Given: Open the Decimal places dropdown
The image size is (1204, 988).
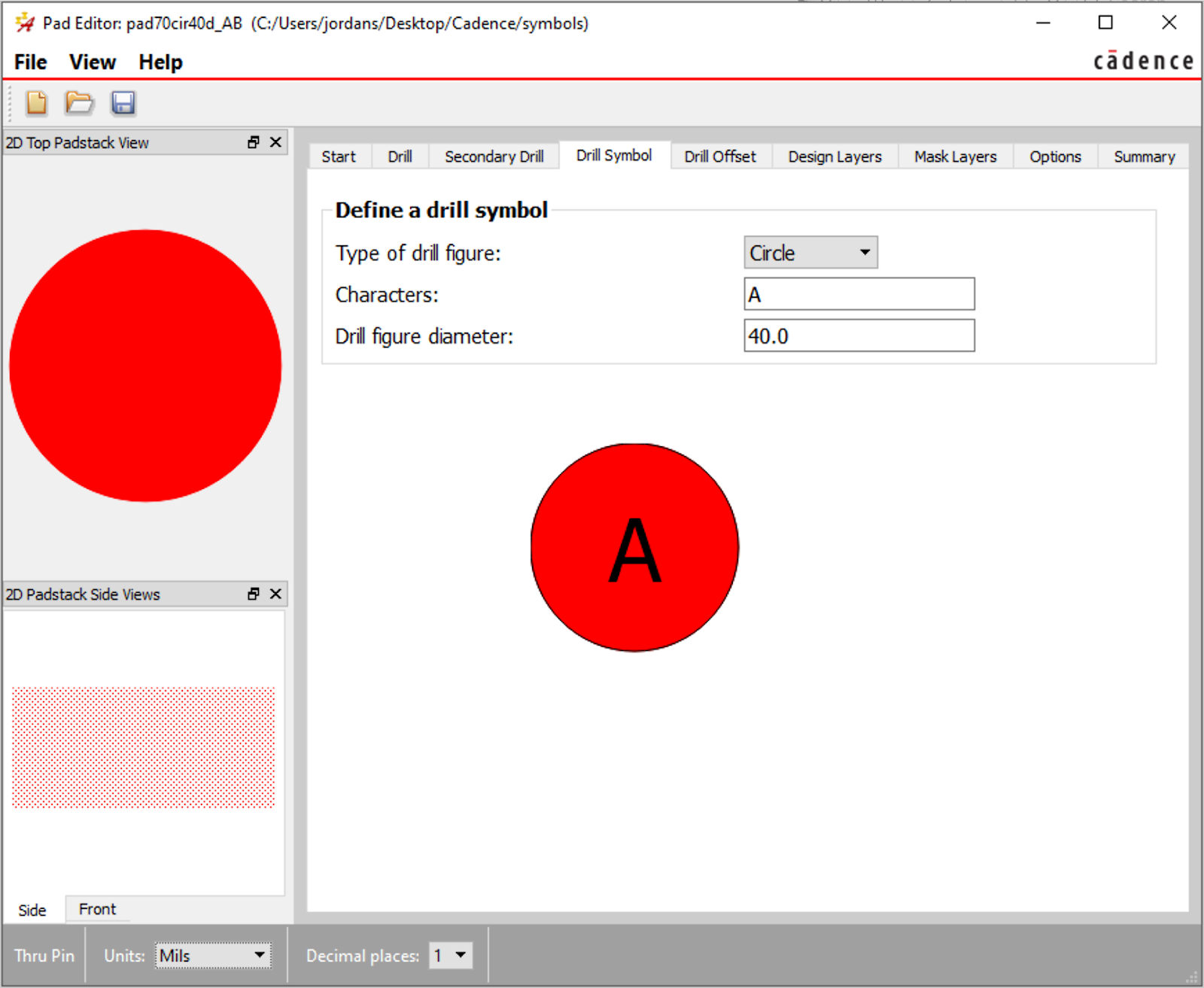Looking at the screenshot, I should tap(451, 956).
